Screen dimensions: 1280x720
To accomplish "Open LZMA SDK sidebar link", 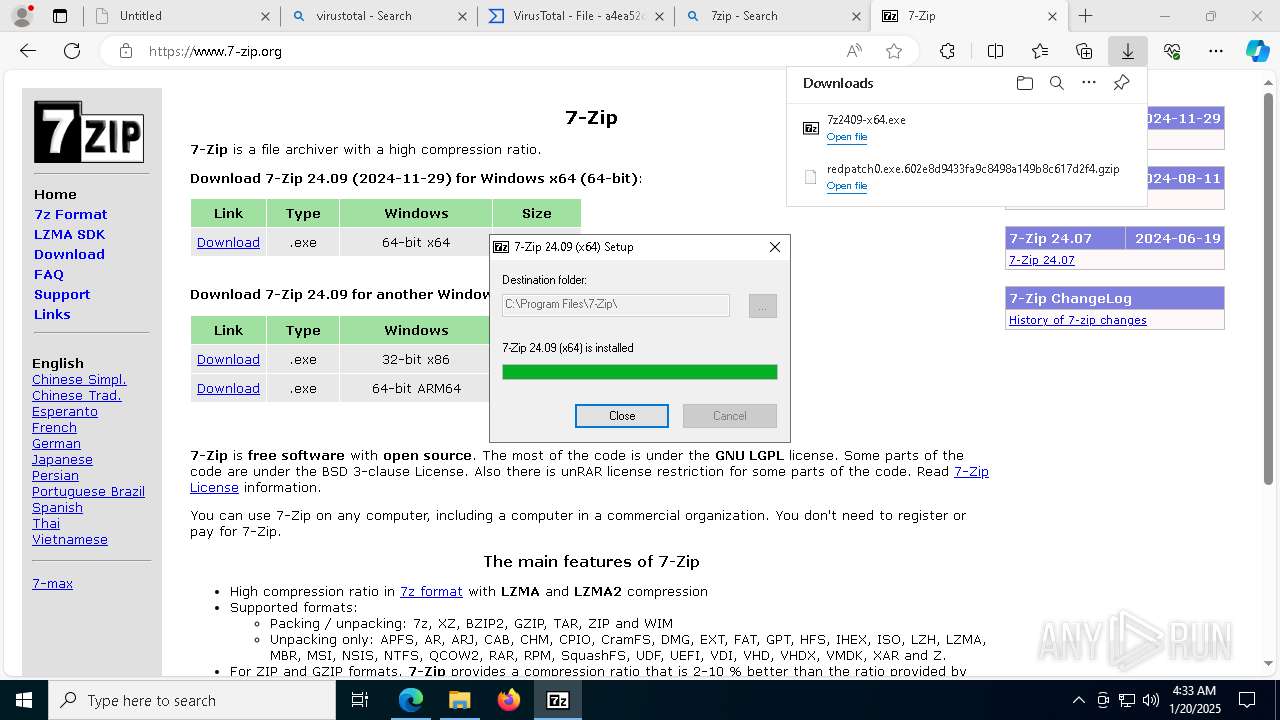I will click(69, 234).
